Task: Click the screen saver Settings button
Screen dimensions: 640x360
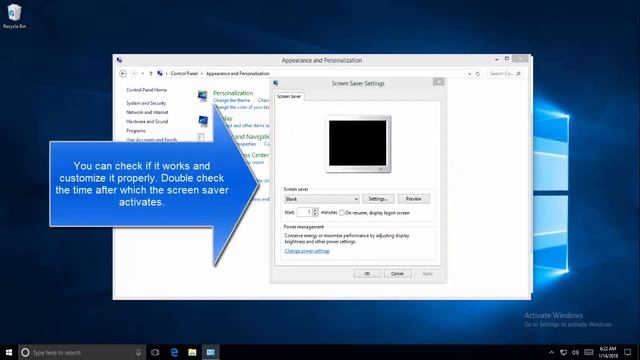Action: [x=378, y=199]
